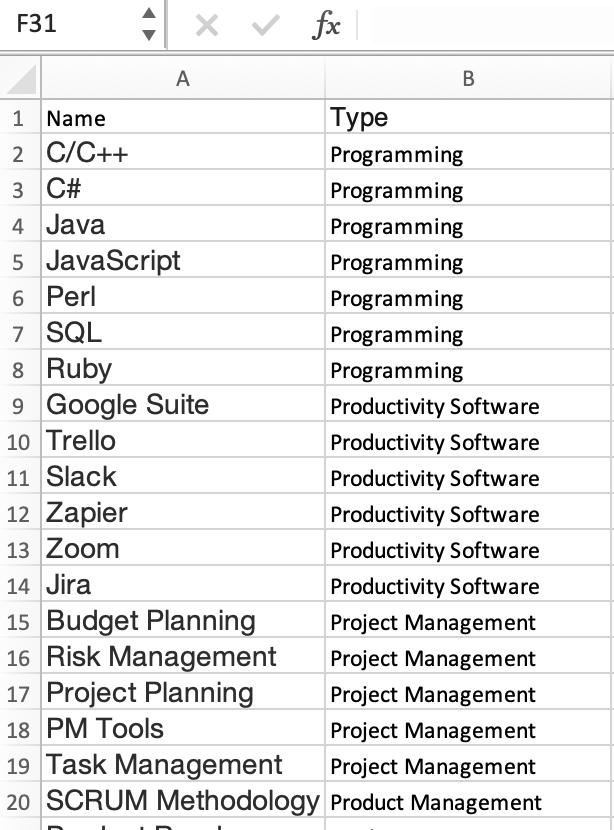The height and width of the screenshot is (830, 614).
Task: Select the Product Management cell in row 20
Action: (x=468, y=801)
